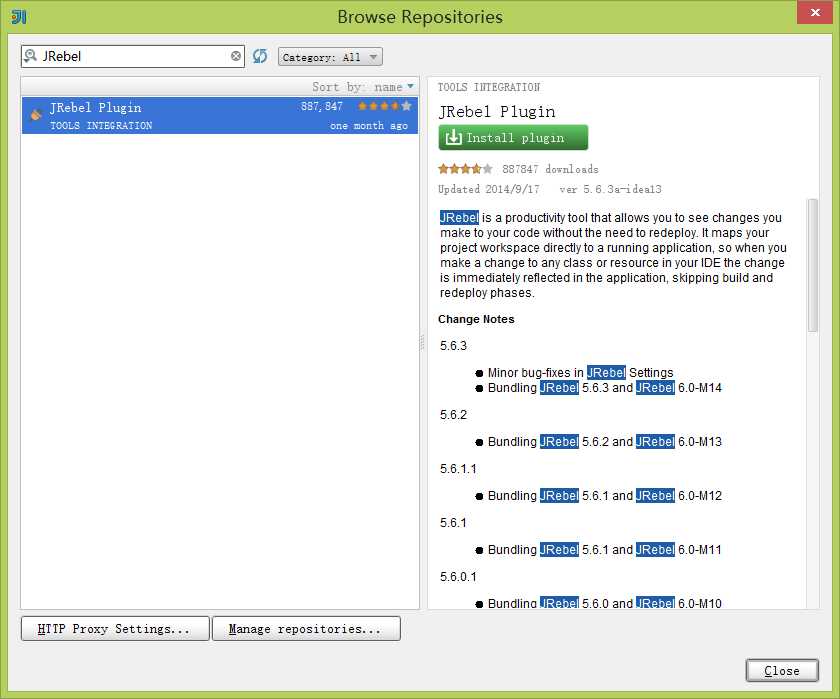Image resolution: width=840 pixels, height=699 pixels.
Task: Click the 'Updated 2014/9/17' text
Action: pos(489,189)
